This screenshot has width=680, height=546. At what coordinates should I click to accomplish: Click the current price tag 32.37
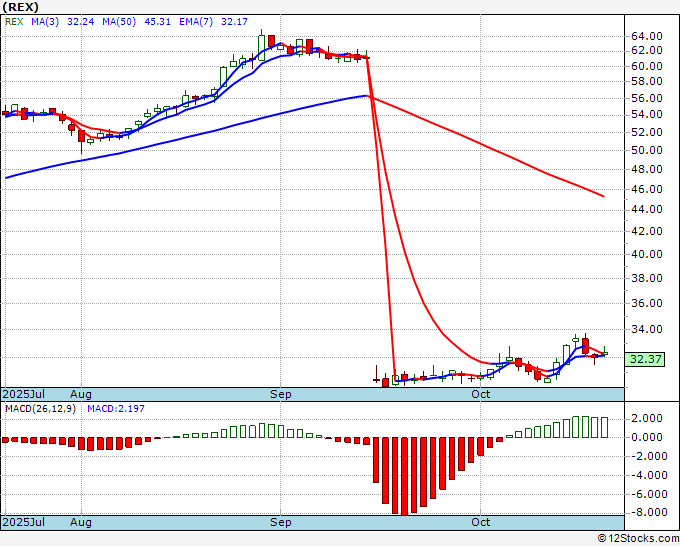(645, 359)
